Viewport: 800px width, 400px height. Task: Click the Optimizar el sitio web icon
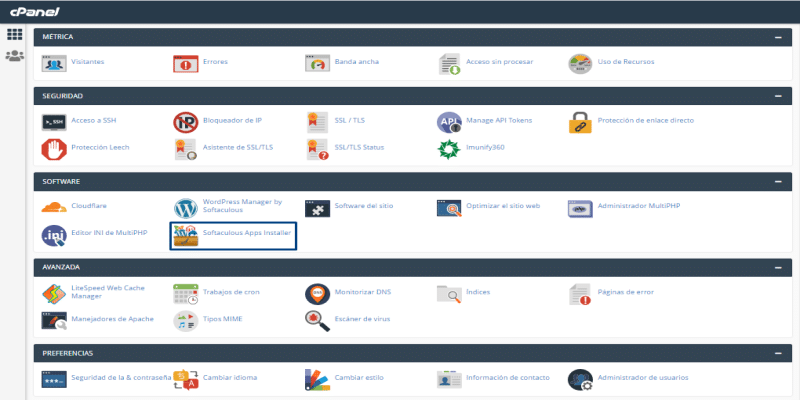point(449,208)
